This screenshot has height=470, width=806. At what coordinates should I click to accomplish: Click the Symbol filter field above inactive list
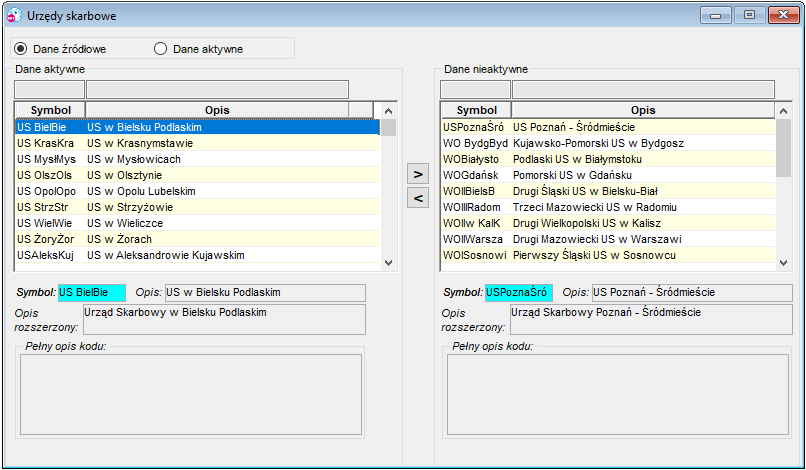[x=475, y=89]
